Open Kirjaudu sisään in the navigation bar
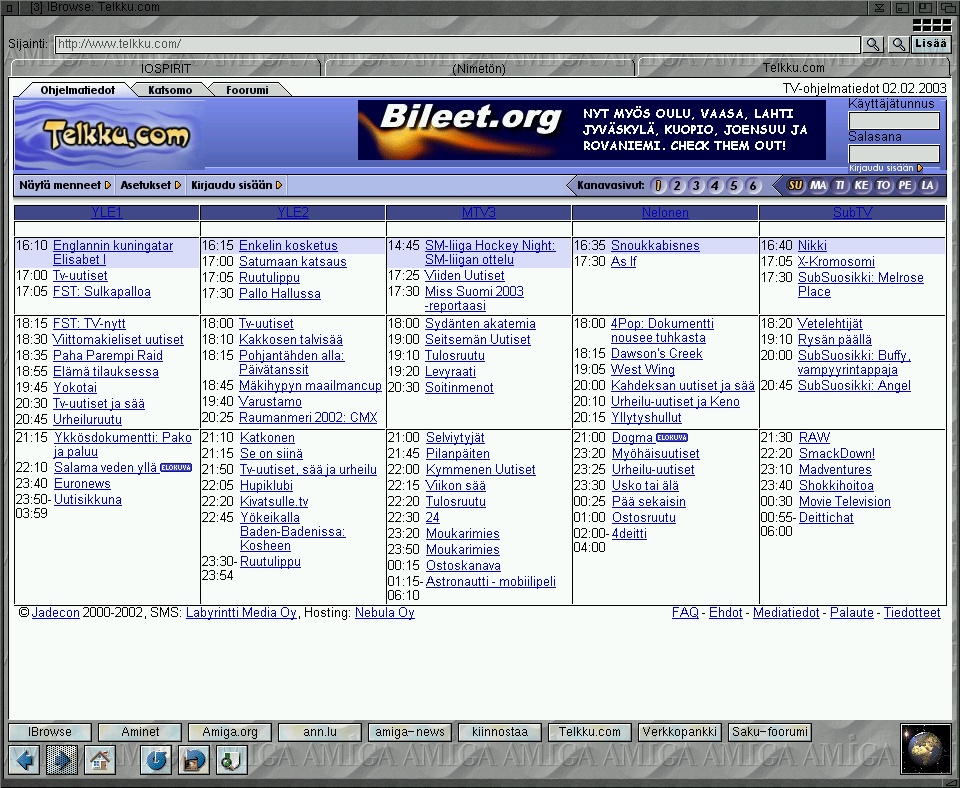Screen dimensions: 960x788 (x=237, y=185)
